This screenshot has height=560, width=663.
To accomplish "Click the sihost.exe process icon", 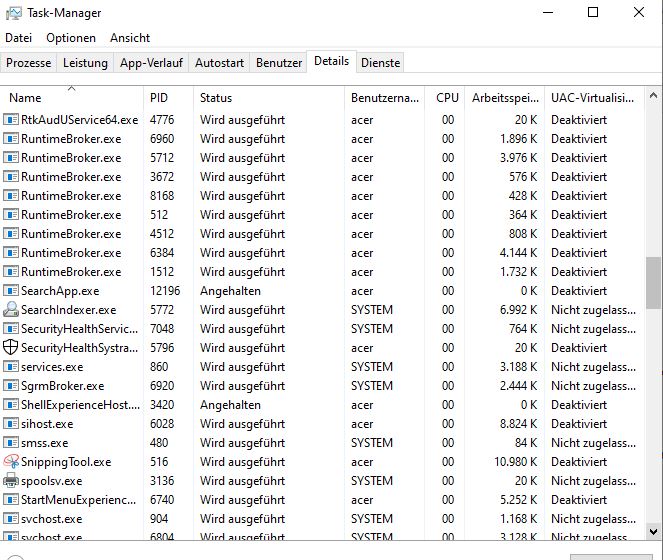I will pyautogui.click(x=11, y=424).
